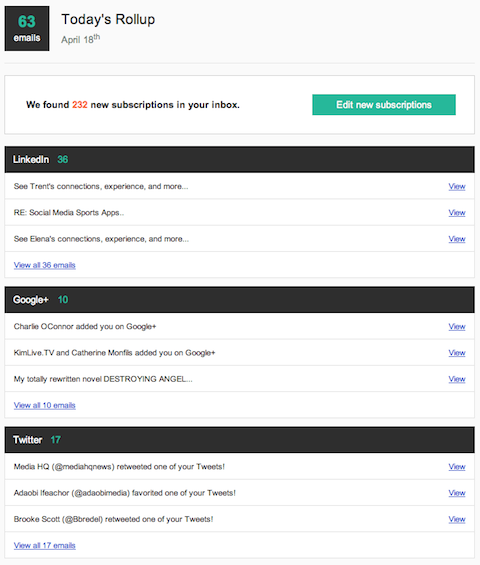Select the LinkedIn section header
The width and height of the screenshot is (480, 565).
tap(239, 159)
